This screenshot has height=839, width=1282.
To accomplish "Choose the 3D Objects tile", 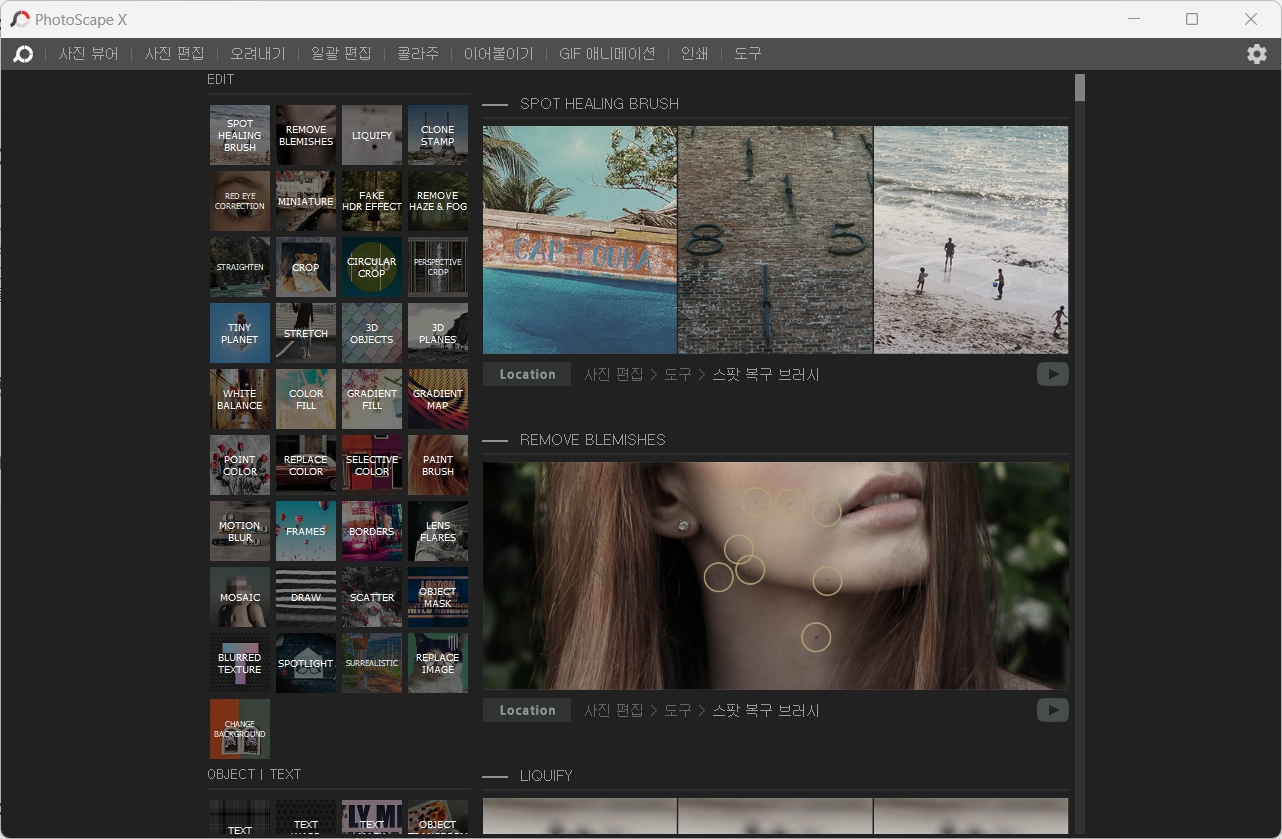I will (372, 333).
